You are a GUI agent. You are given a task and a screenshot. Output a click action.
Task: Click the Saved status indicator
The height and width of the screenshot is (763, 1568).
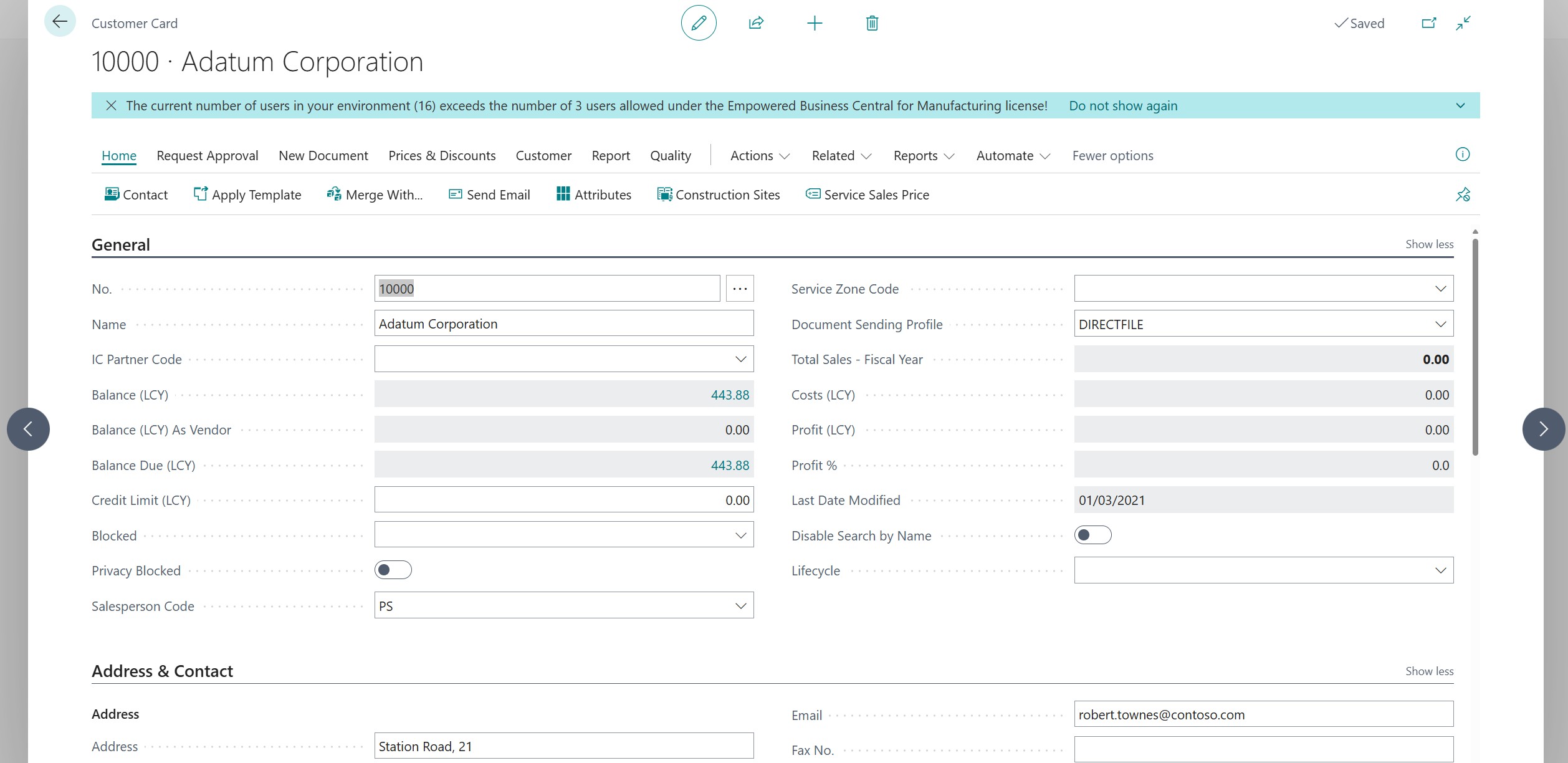(1359, 23)
